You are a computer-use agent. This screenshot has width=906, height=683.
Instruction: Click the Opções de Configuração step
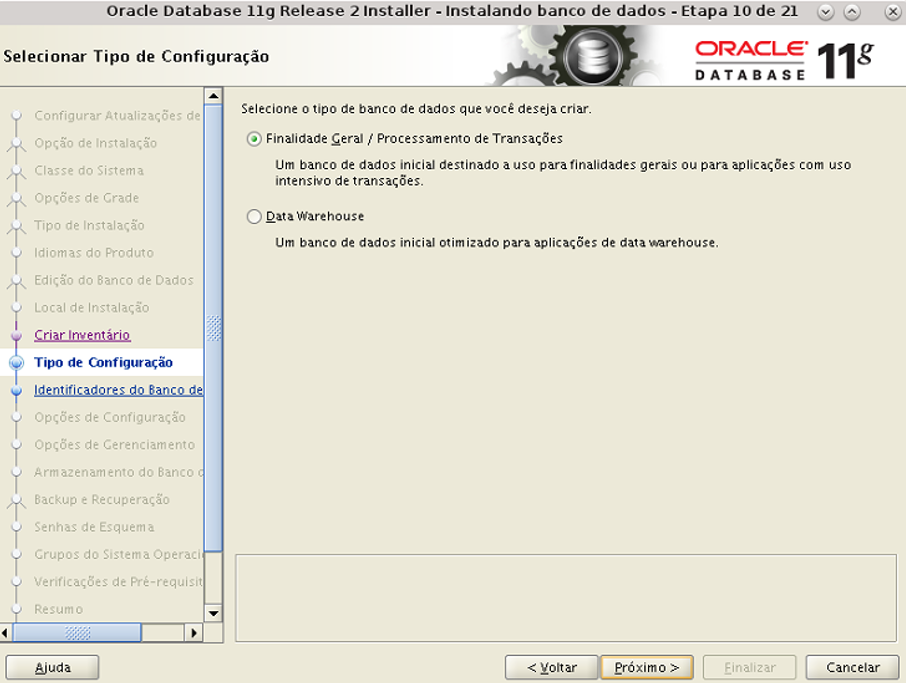[x=110, y=417]
